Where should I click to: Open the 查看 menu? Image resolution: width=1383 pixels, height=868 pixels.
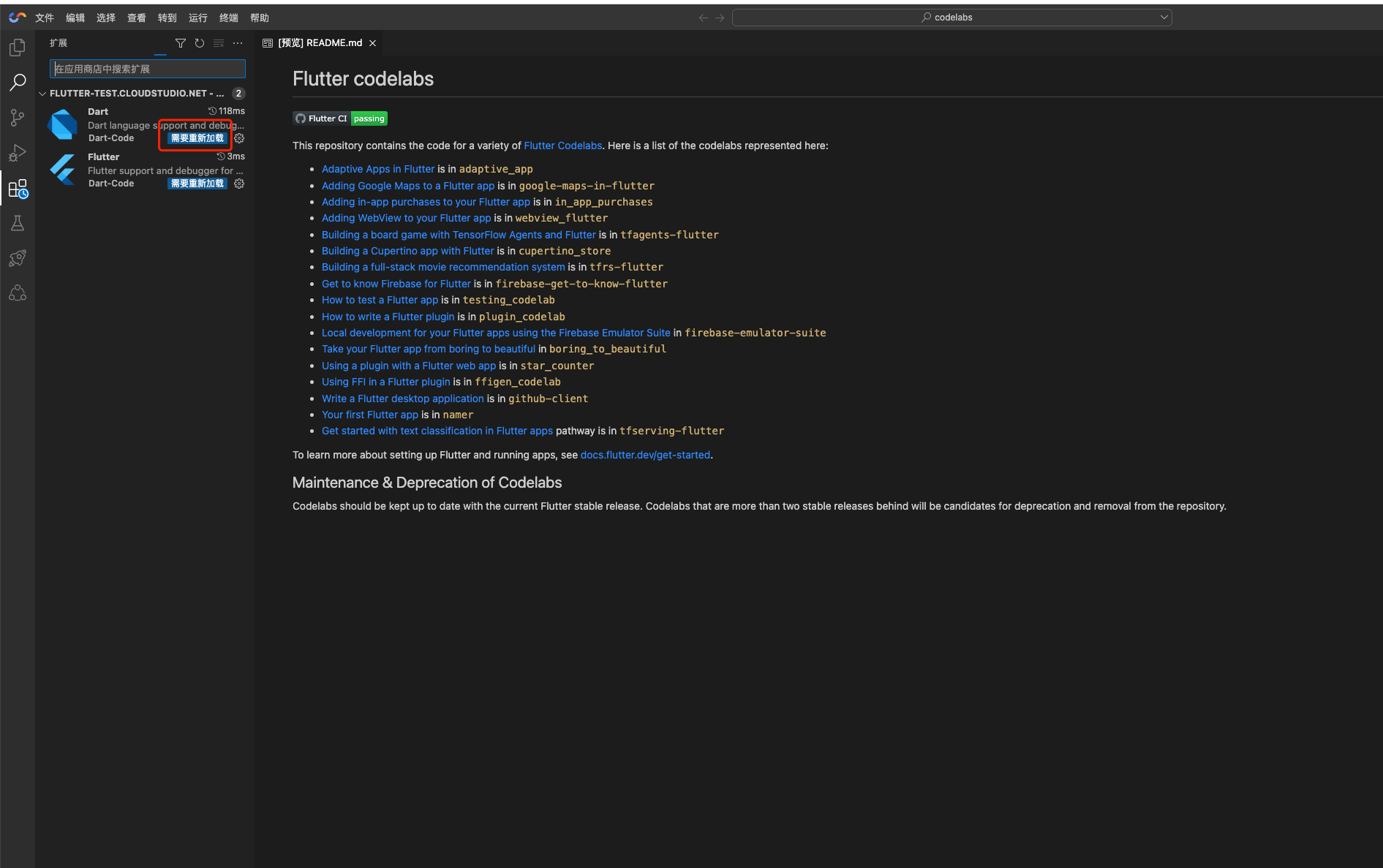point(137,18)
